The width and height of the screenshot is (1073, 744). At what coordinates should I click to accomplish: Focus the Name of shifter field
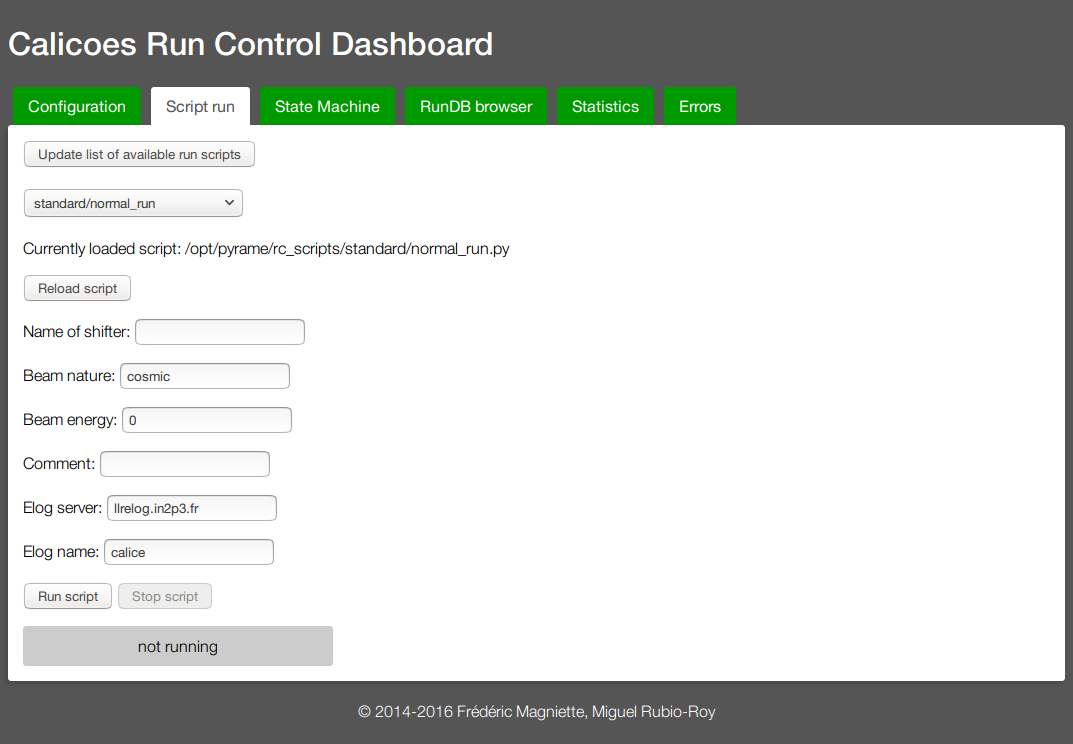click(220, 332)
